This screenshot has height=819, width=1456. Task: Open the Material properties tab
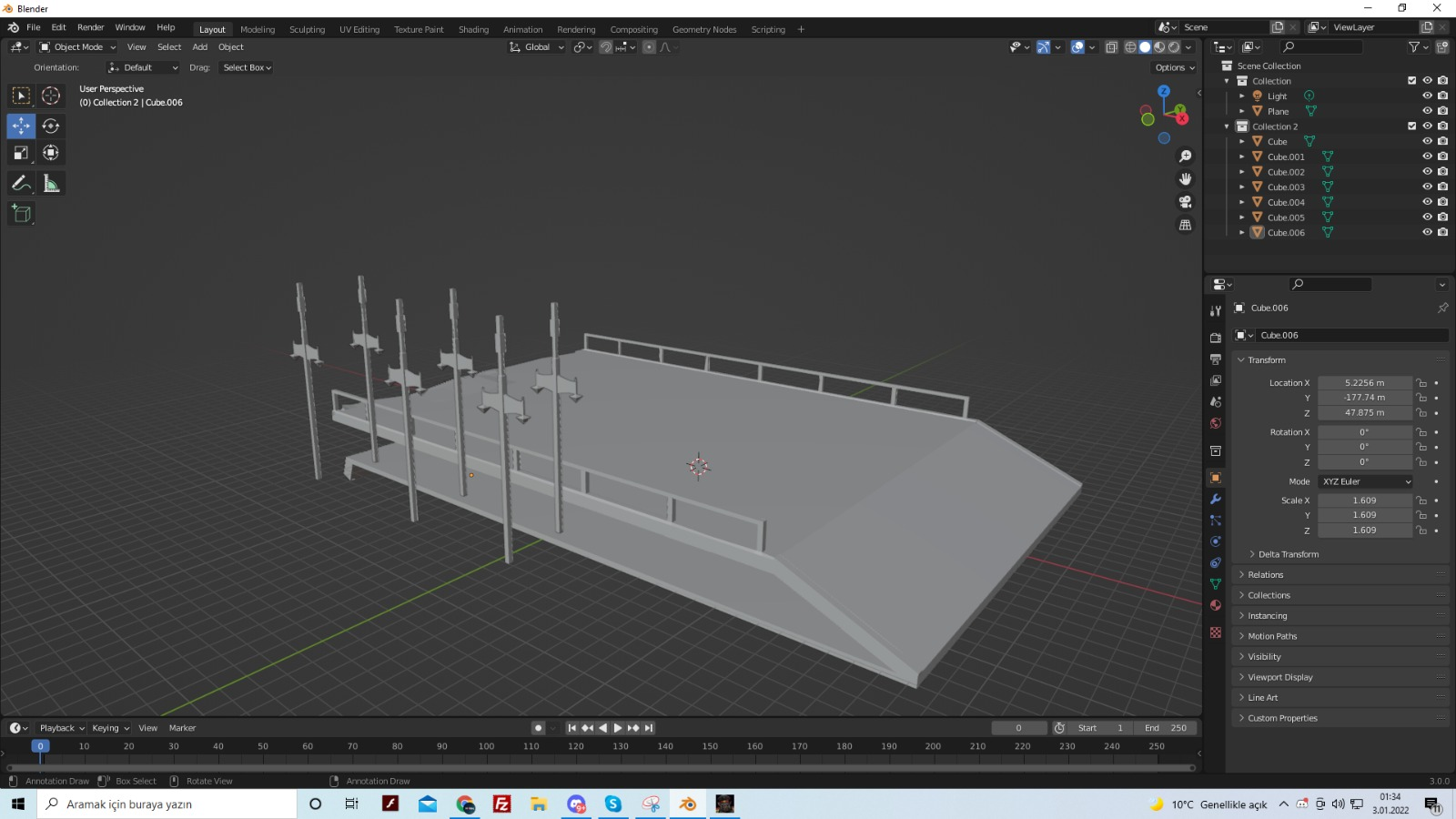click(1216, 605)
